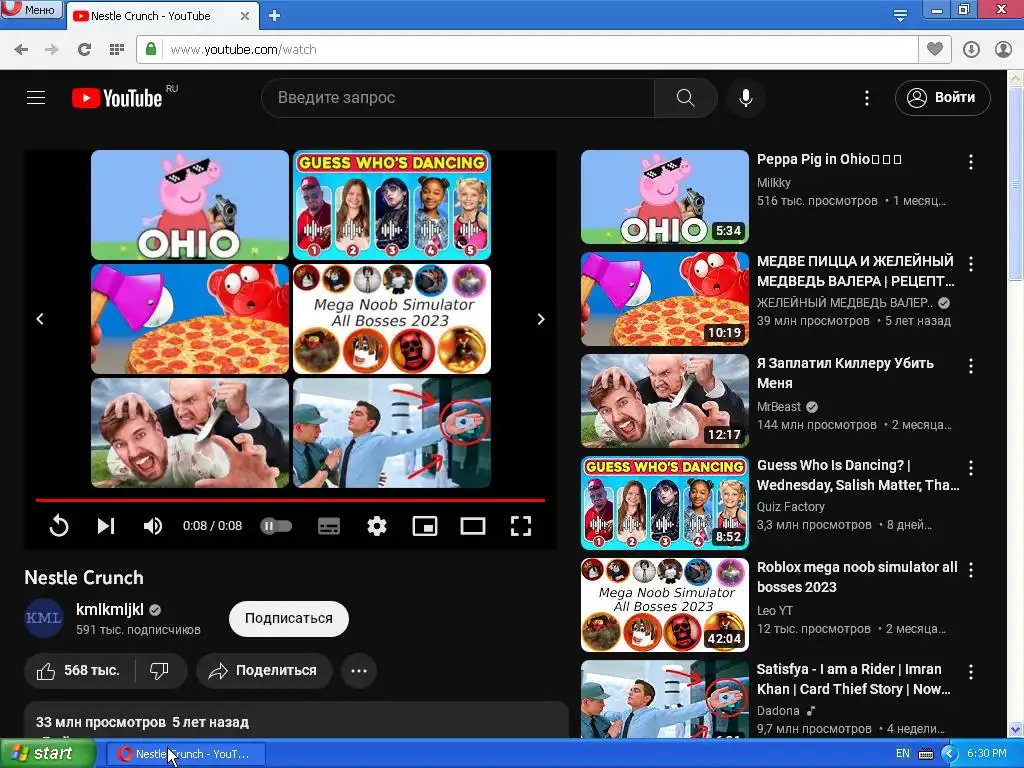This screenshot has width=1024, height=768.
Task: Click the magnifier search button
Action: coord(686,98)
